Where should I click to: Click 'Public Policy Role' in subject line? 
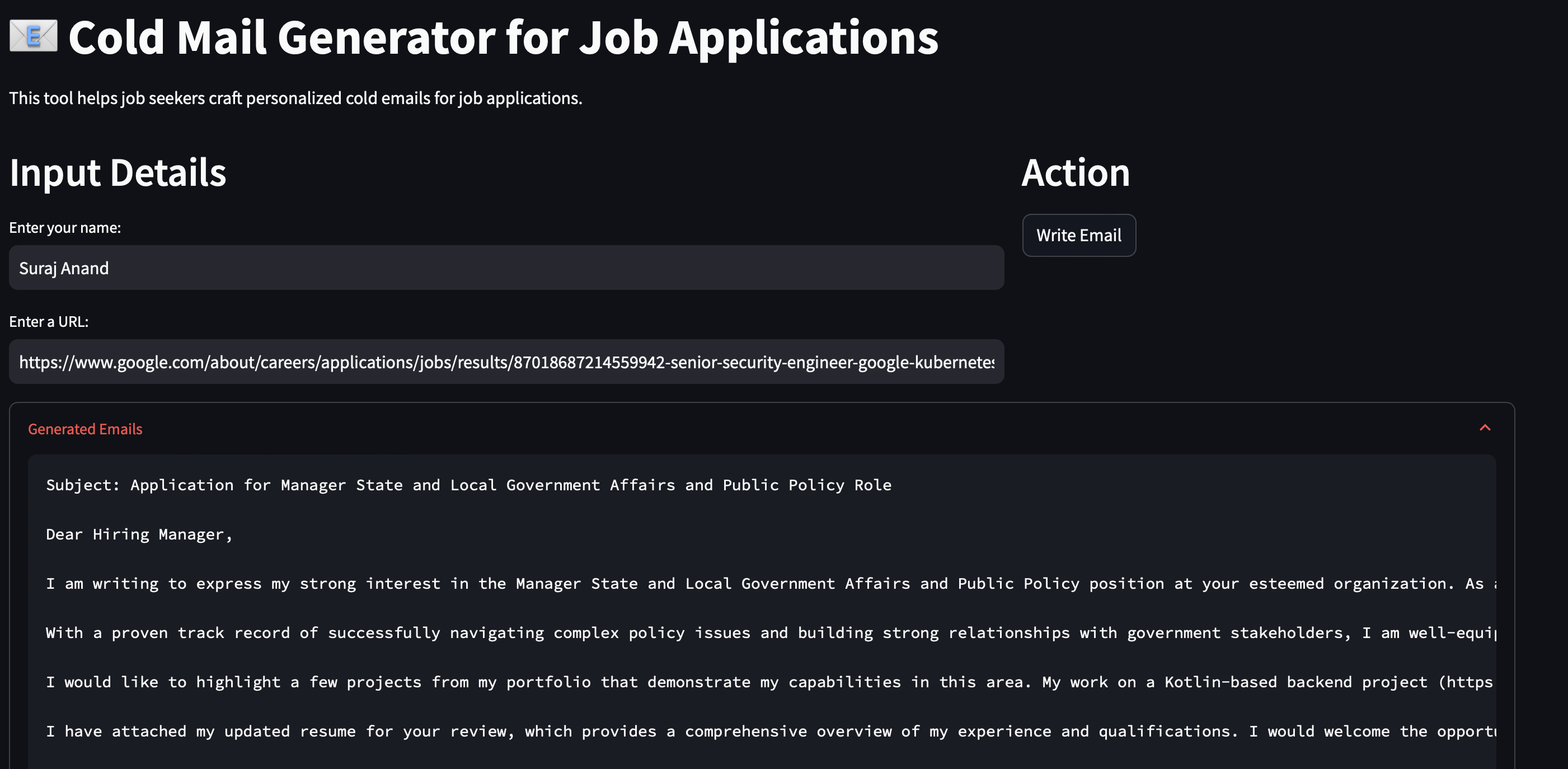pyautogui.click(x=806, y=485)
